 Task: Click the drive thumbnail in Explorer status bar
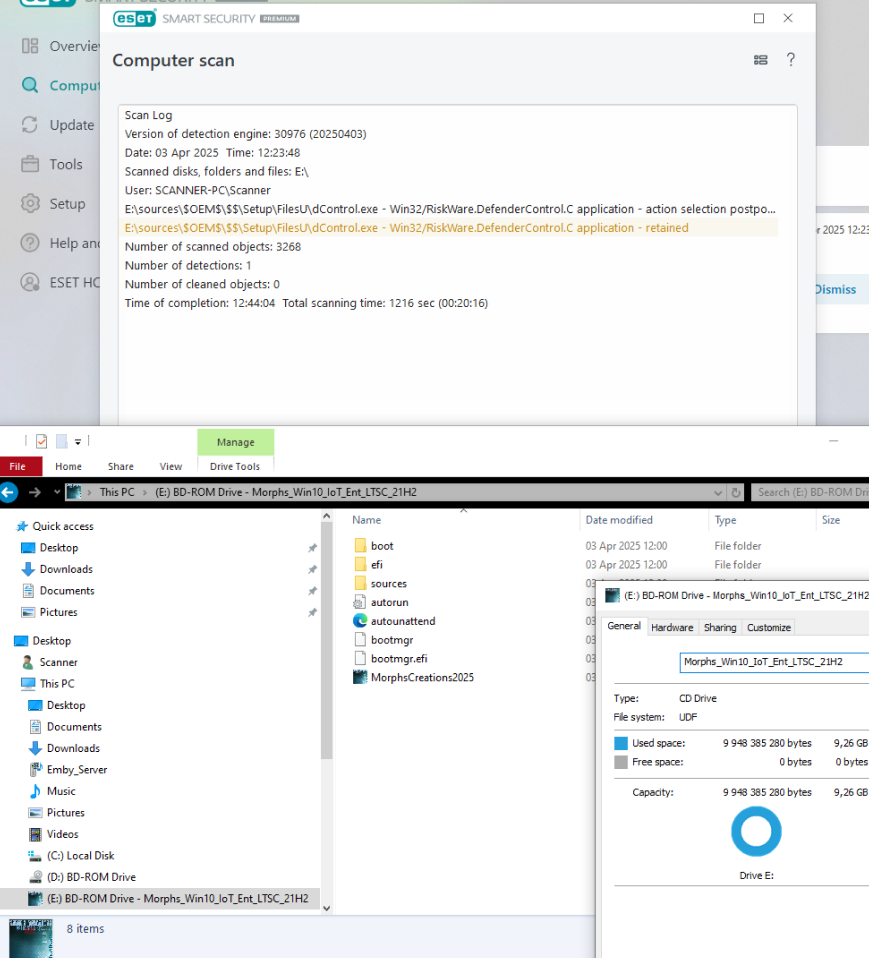click(x=31, y=938)
